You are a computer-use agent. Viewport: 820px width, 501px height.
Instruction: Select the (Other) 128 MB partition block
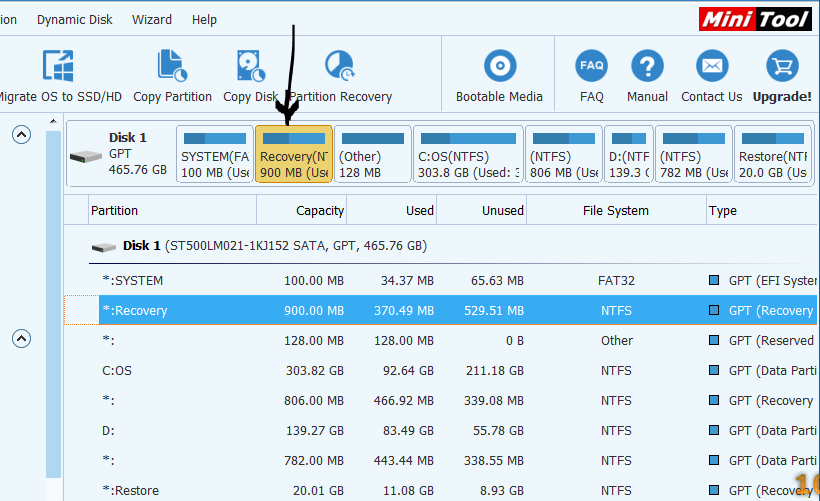click(x=373, y=154)
